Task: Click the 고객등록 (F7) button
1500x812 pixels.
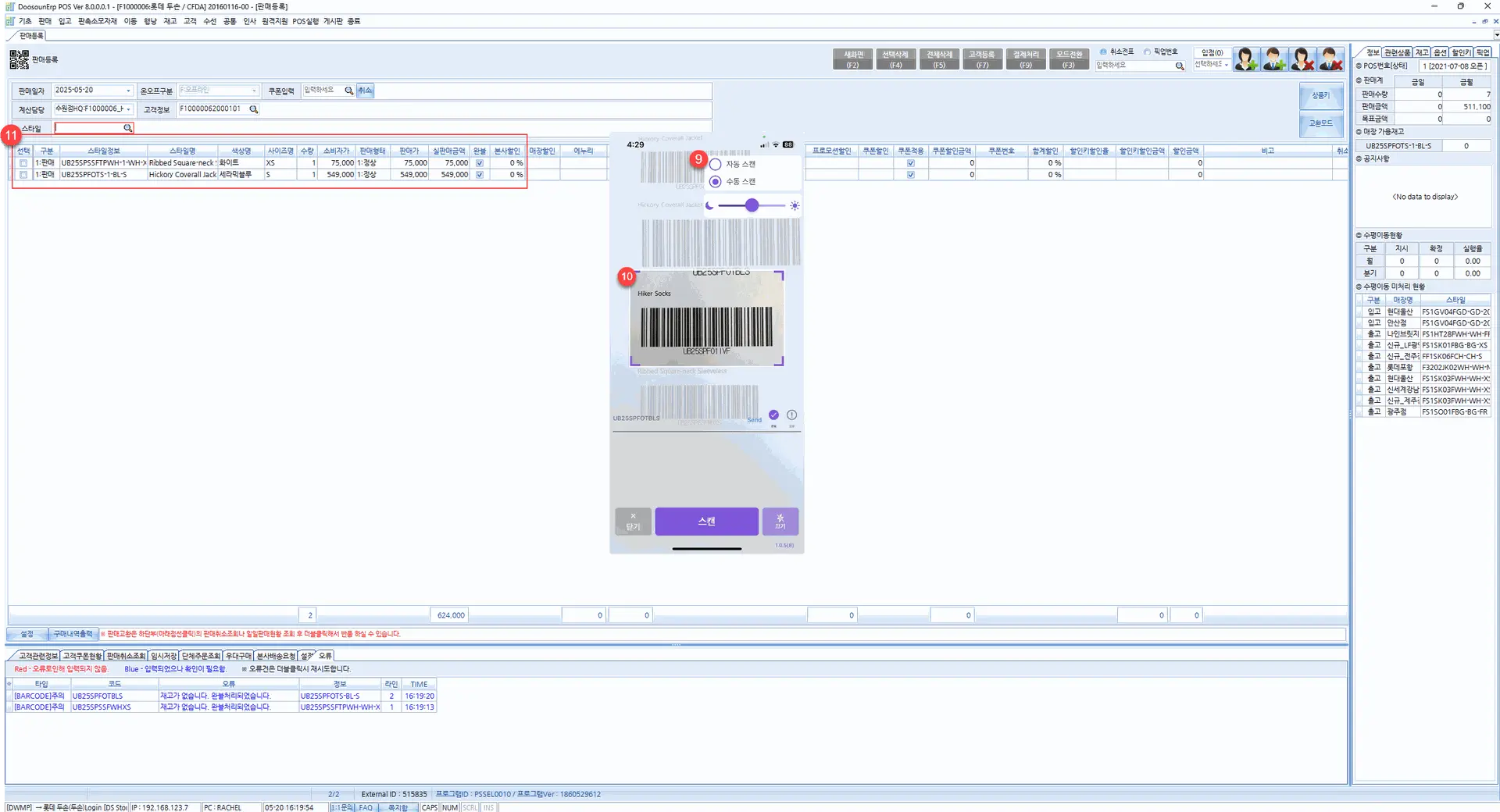Action: pos(982,59)
